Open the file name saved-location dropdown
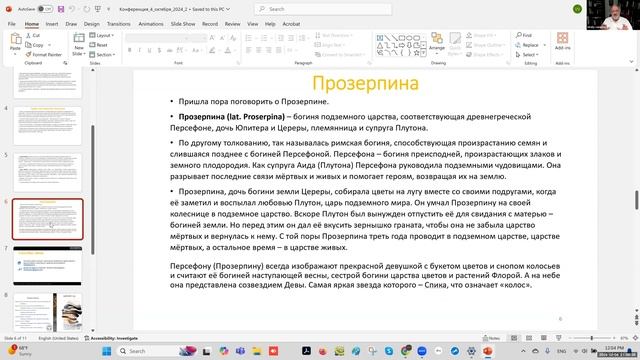This screenshot has width=640, height=360. [x=228, y=9]
